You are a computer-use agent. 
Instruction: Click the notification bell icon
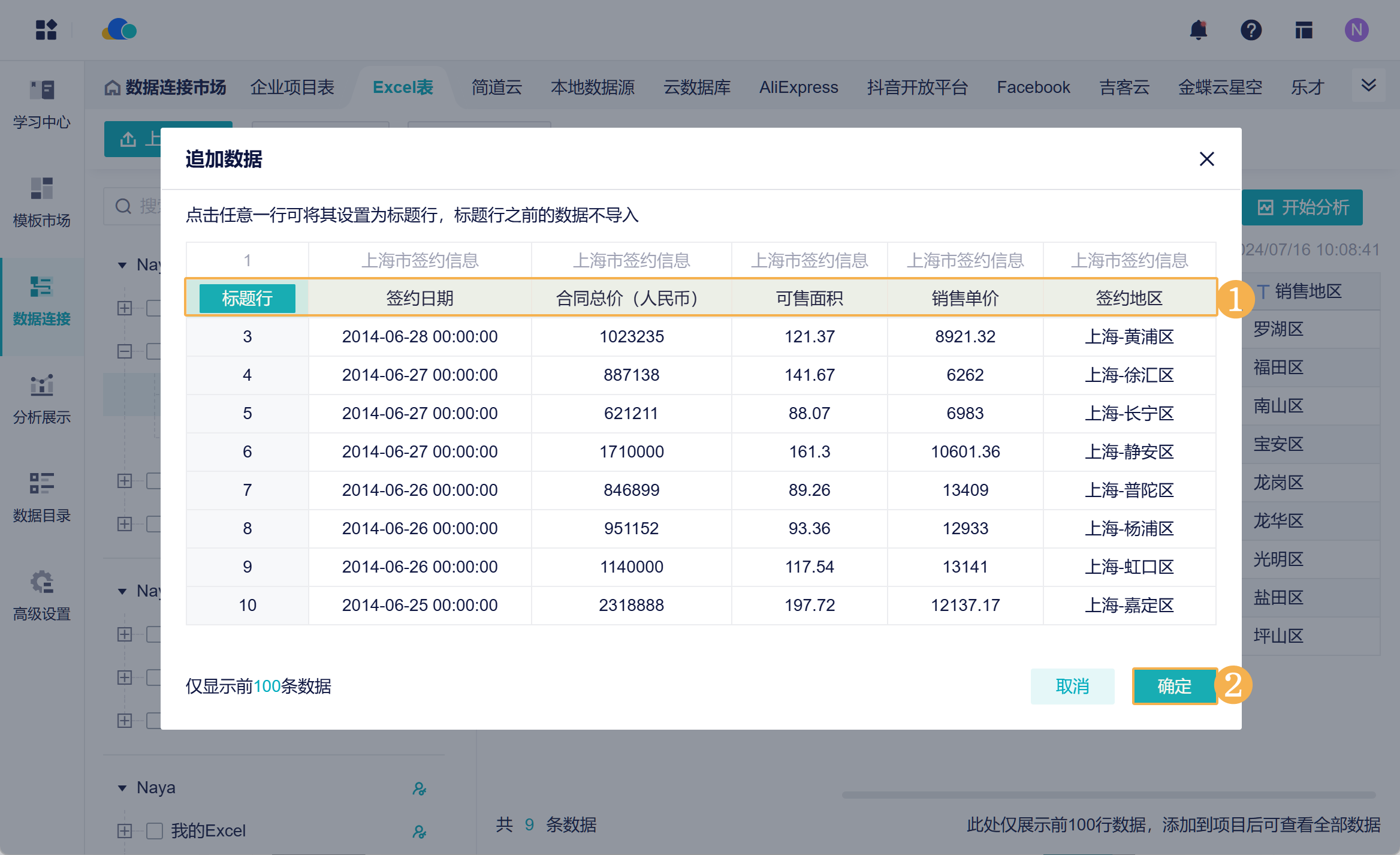(1198, 30)
